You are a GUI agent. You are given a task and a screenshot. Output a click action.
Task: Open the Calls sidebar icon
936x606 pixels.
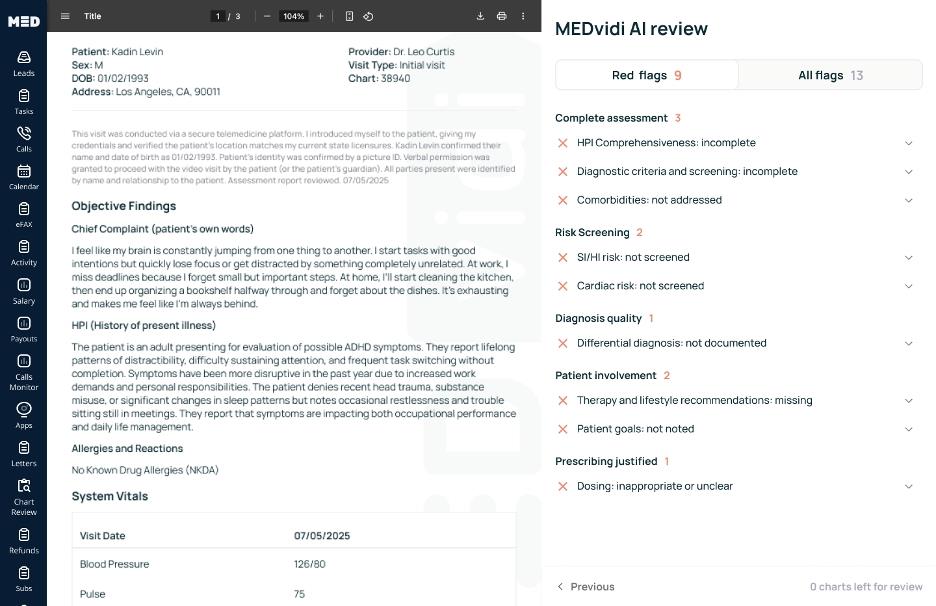(23, 139)
